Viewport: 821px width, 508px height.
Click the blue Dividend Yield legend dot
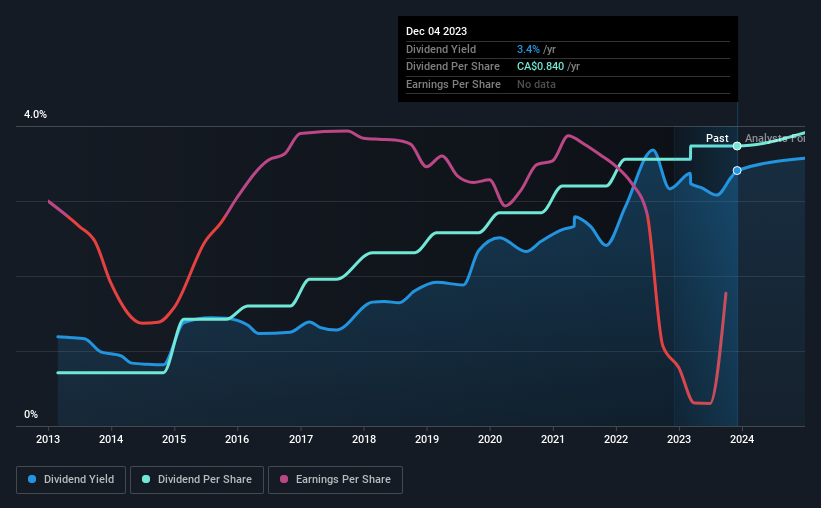click(32, 479)
